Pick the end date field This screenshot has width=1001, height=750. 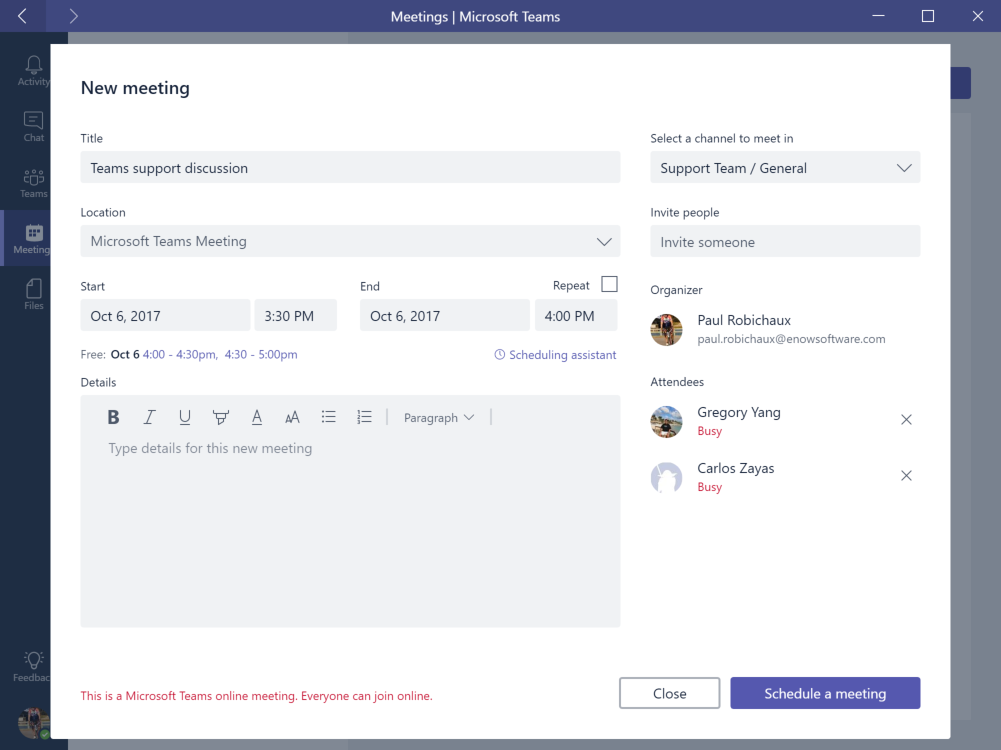(x=445, y=315)
